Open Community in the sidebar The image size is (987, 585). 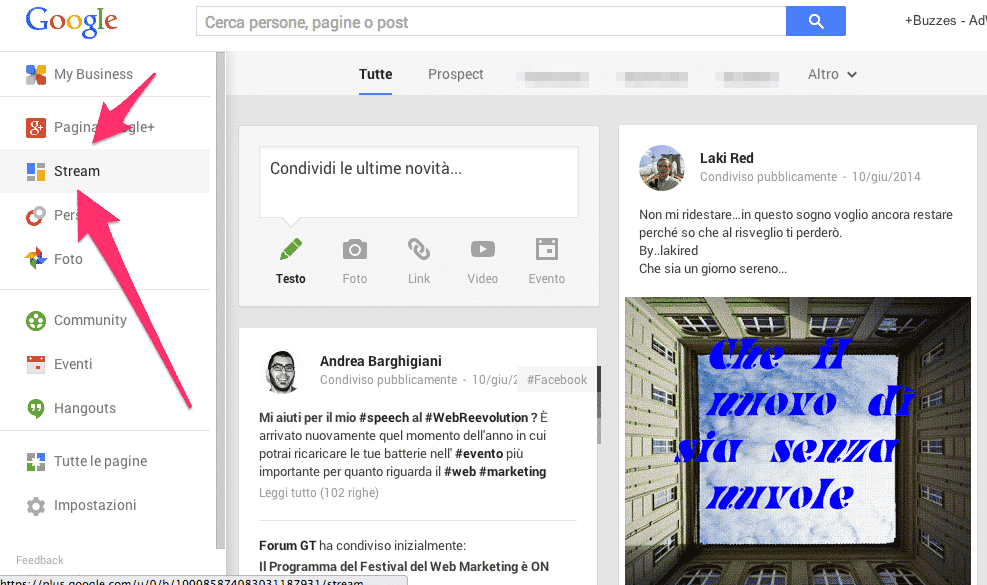91,321
